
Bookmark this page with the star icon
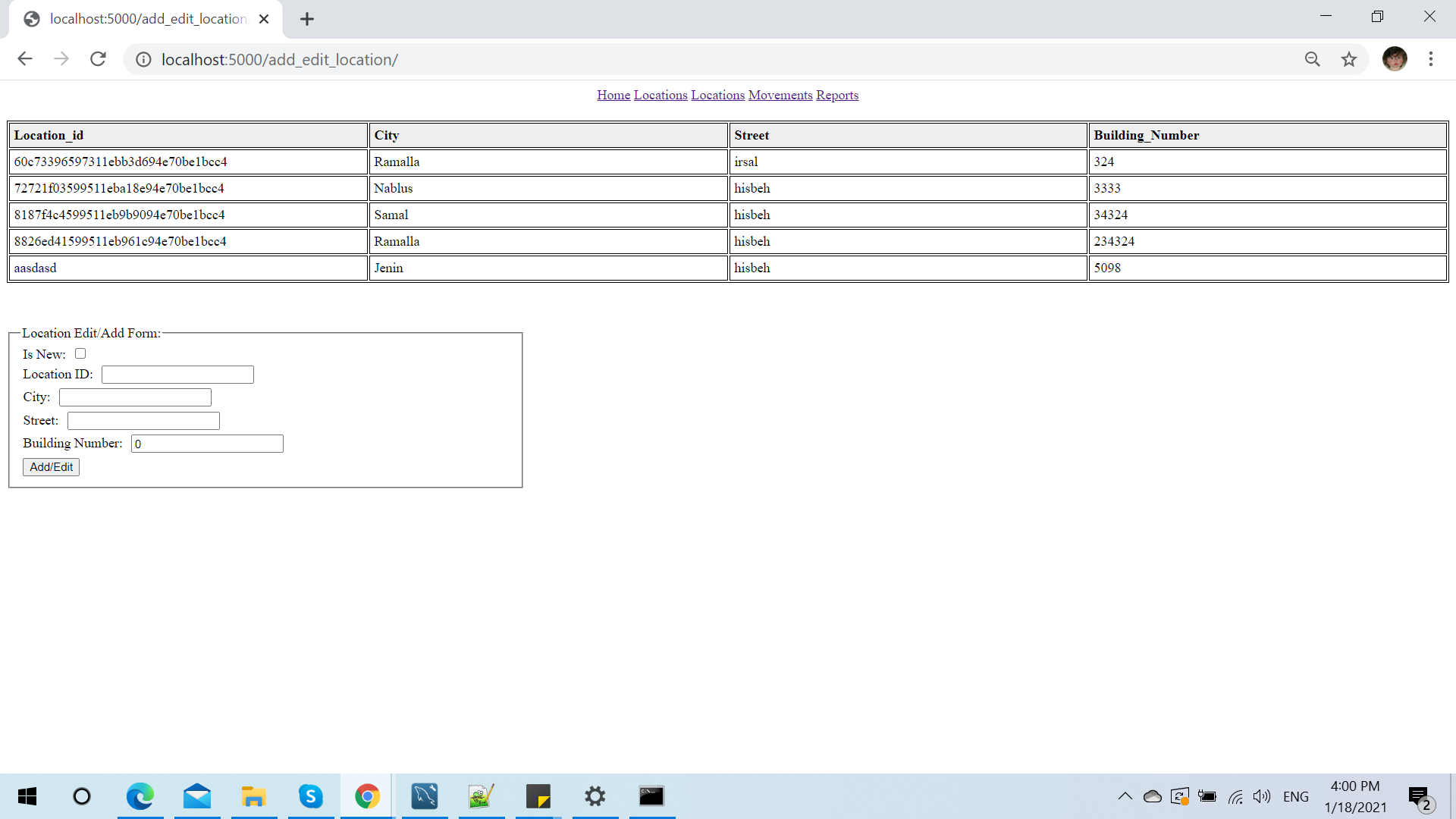(x=1348, y=59)
